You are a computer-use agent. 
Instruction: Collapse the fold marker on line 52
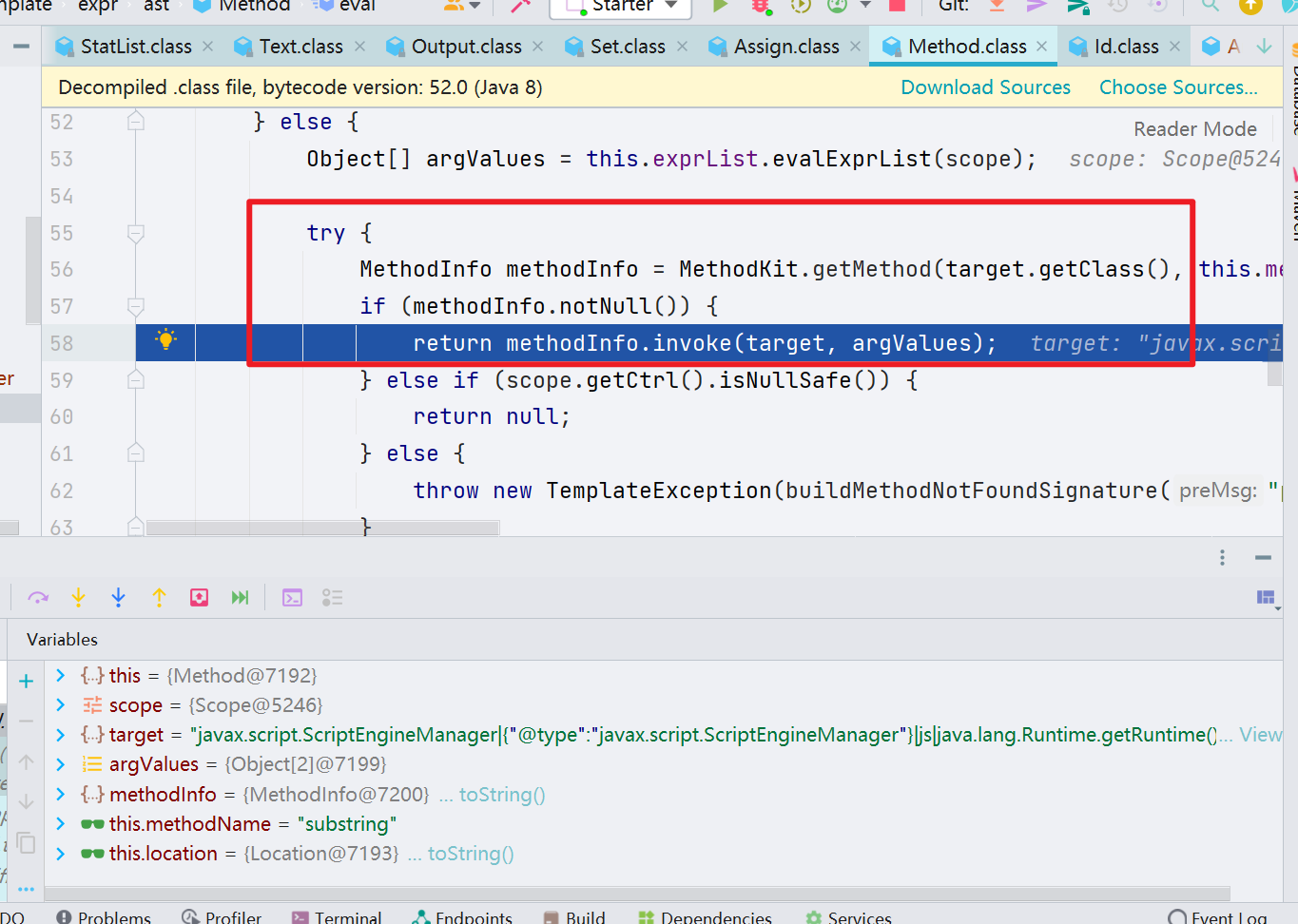(136, 122)
